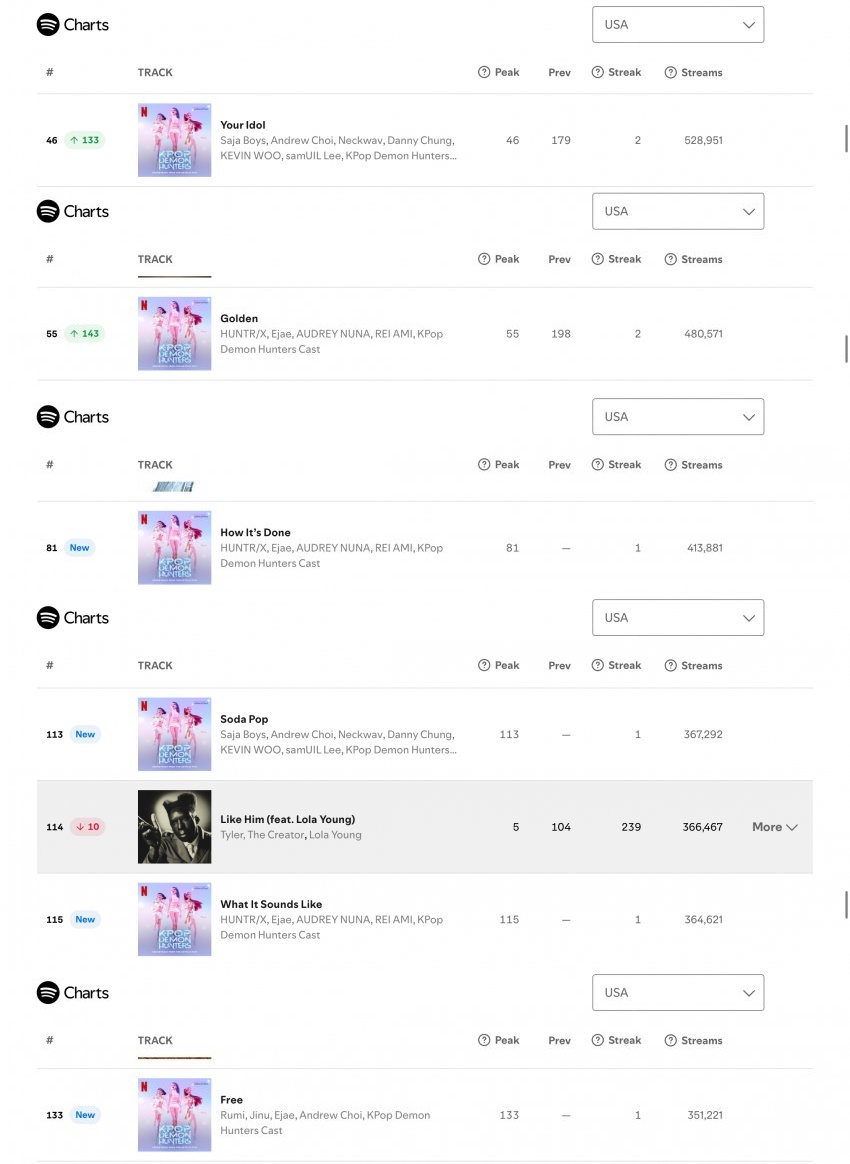850x1164 pixels.
Task: Open USA country dropdown above Your Idol section
Action: click(678, 25)
